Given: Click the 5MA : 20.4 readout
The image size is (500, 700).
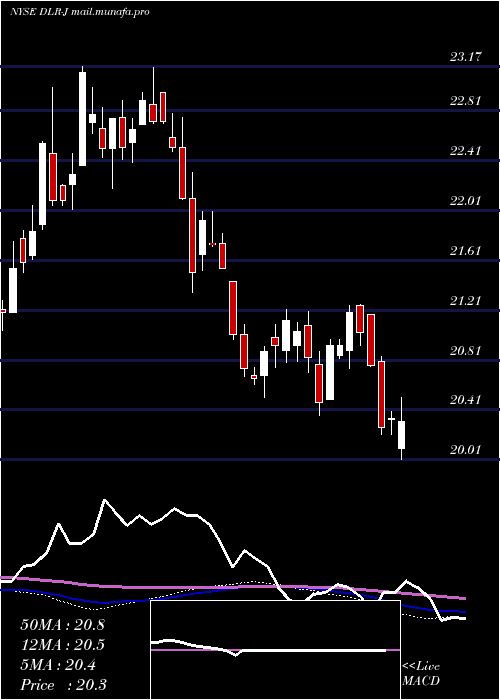Looking at the screenshot, I should pyautogui.click(x=58, y=665).
